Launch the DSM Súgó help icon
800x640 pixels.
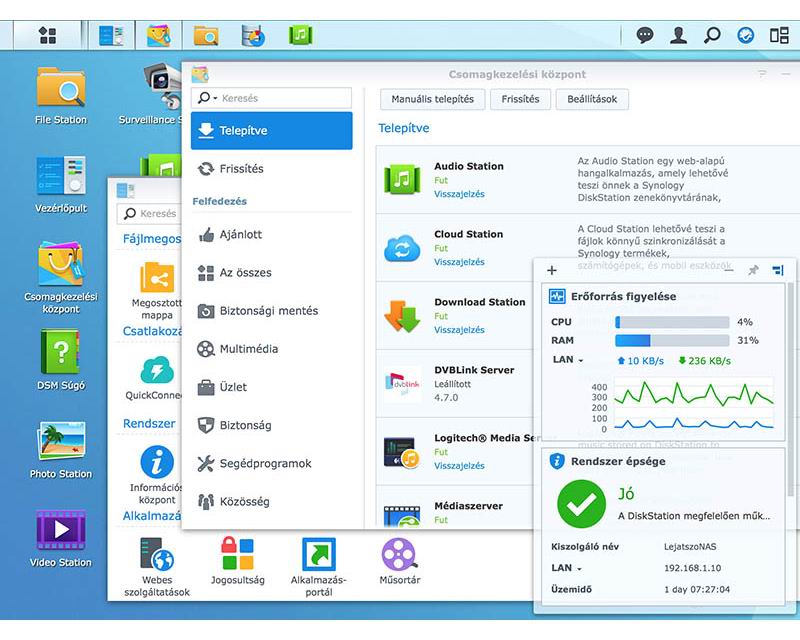pyautogui.click(x=61, y=354)
